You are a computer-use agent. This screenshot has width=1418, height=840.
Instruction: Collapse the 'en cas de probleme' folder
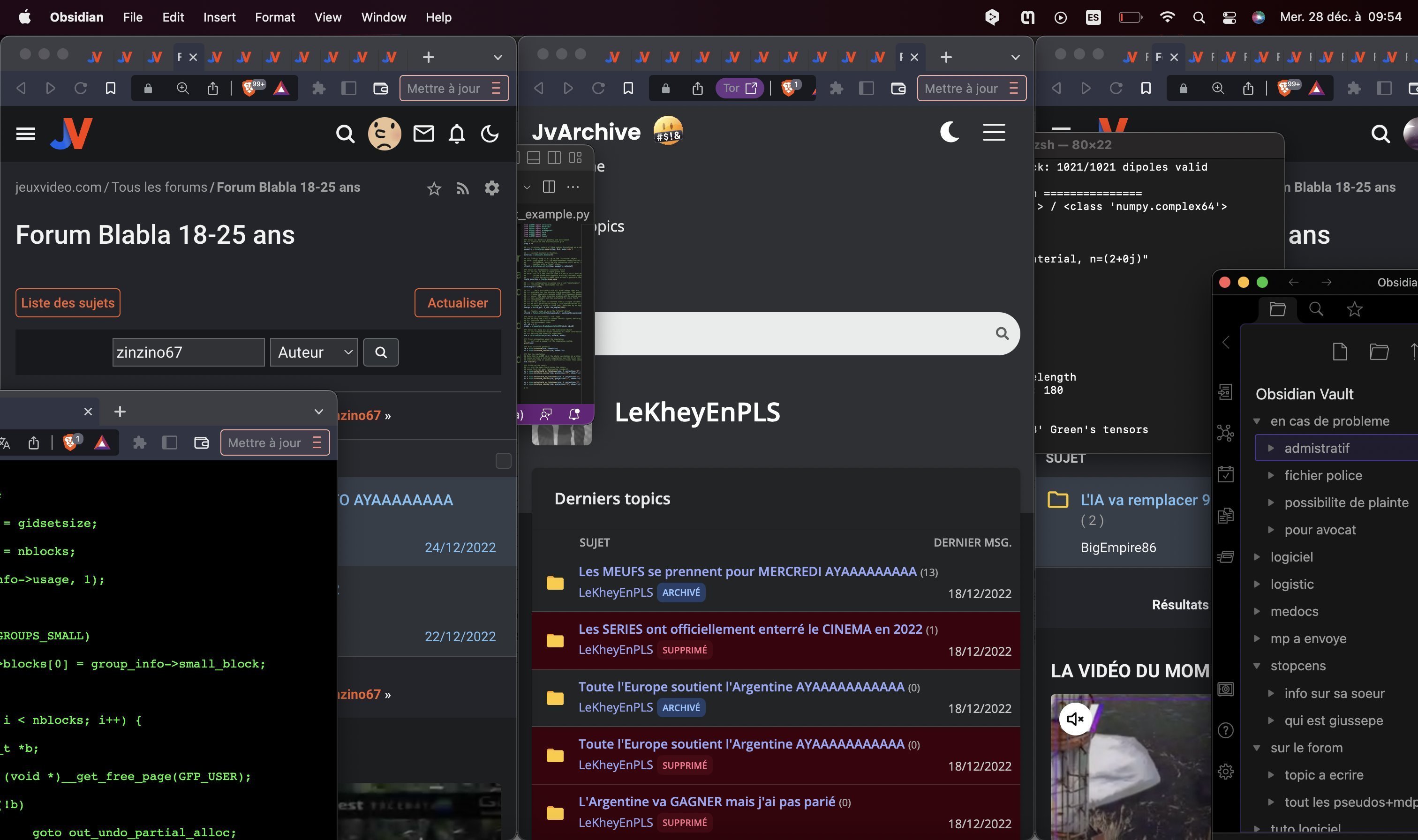tap(1257, 421)
